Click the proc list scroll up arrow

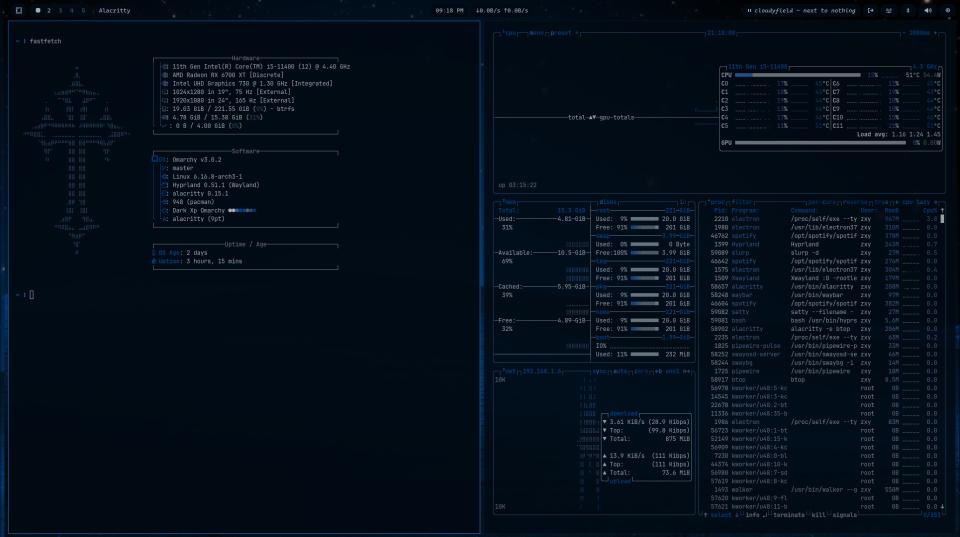(x=942, y=211)
